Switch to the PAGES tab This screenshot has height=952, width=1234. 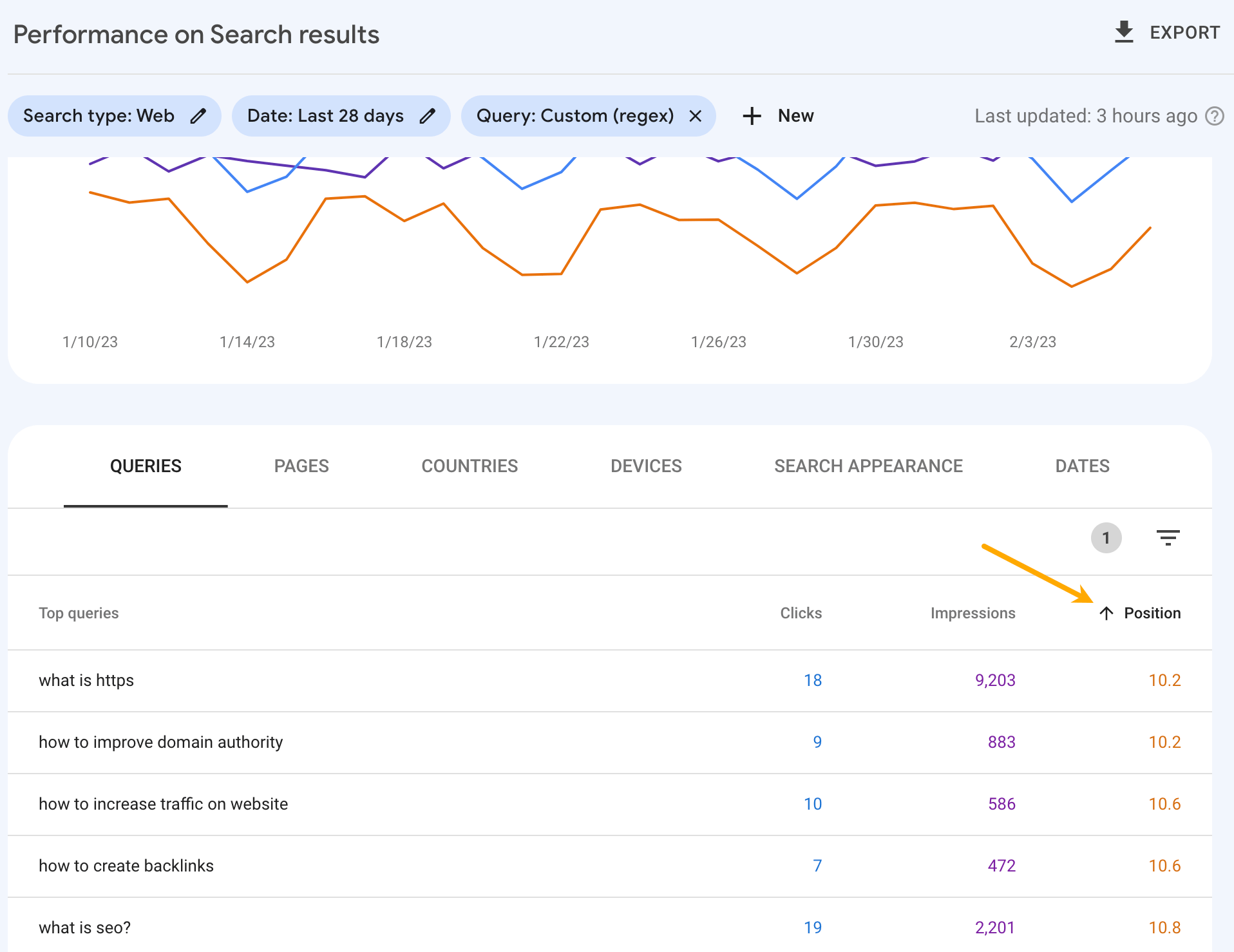[x=301, y=466]
